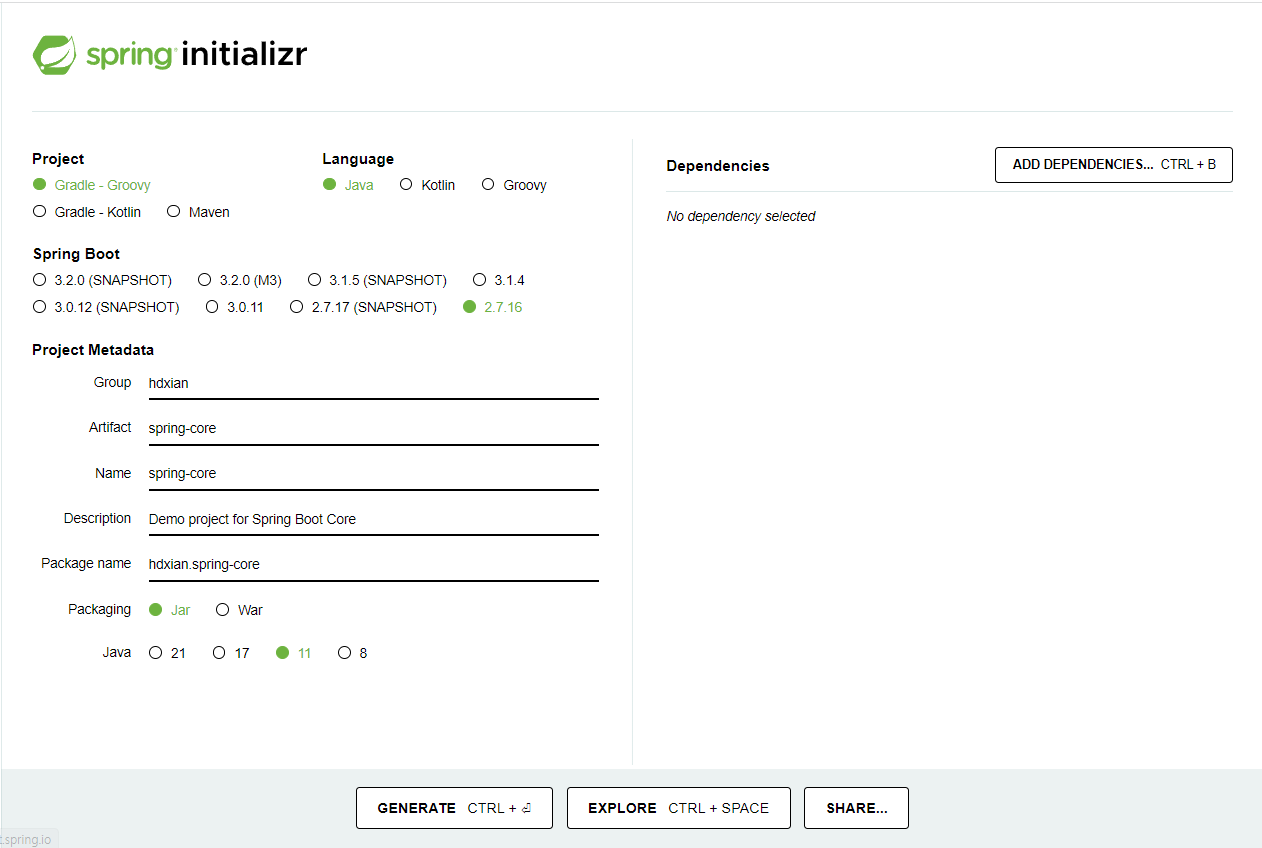The image size is (1262, 848).
Task: Select Spring Boot version 2.7.16
Action: pyautogui.click(x=493, y=307)
